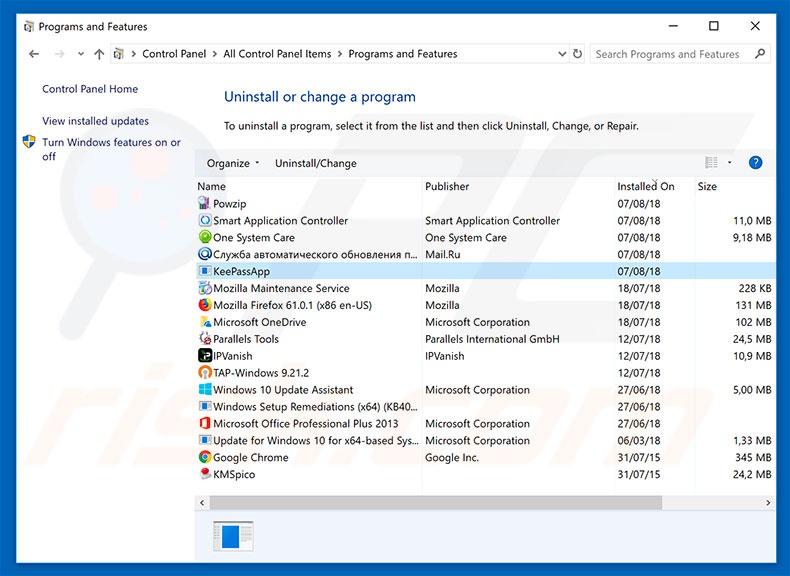Click the change view icon
This screenshot has height=576, width=790.
tap(711, 162)
